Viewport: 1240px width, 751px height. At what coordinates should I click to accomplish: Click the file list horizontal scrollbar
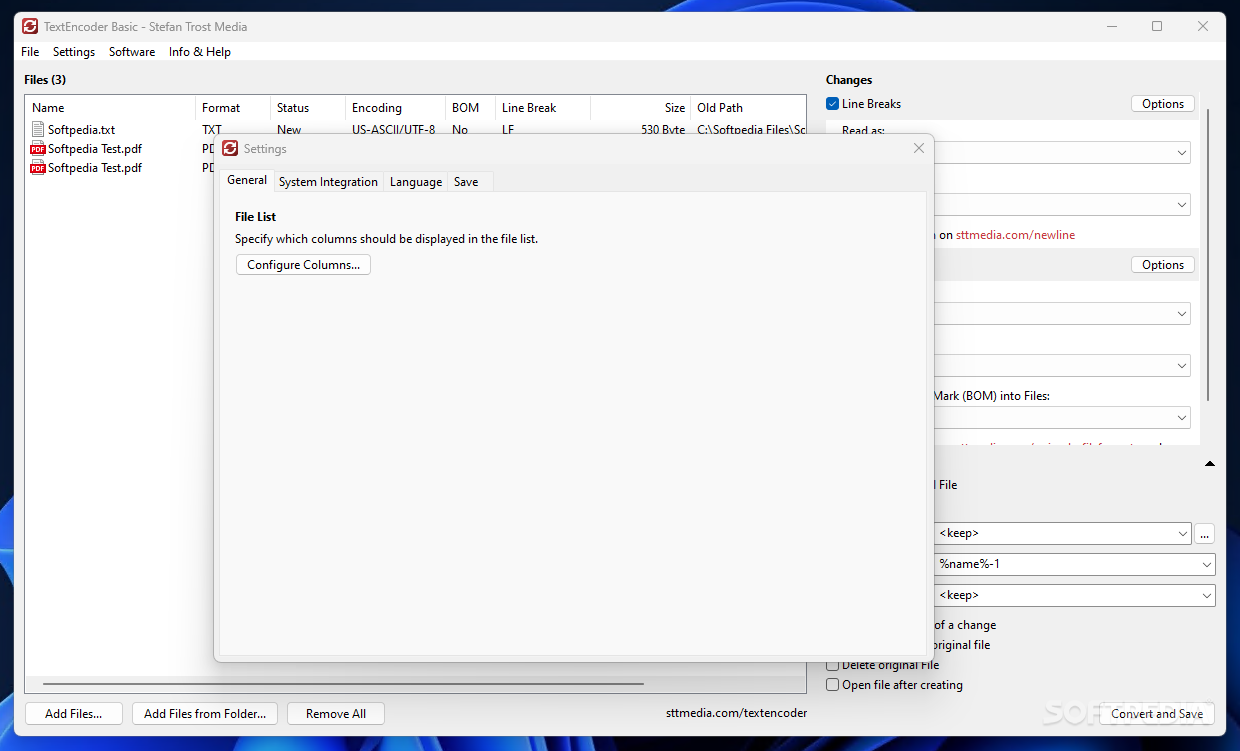coord(343,685)
